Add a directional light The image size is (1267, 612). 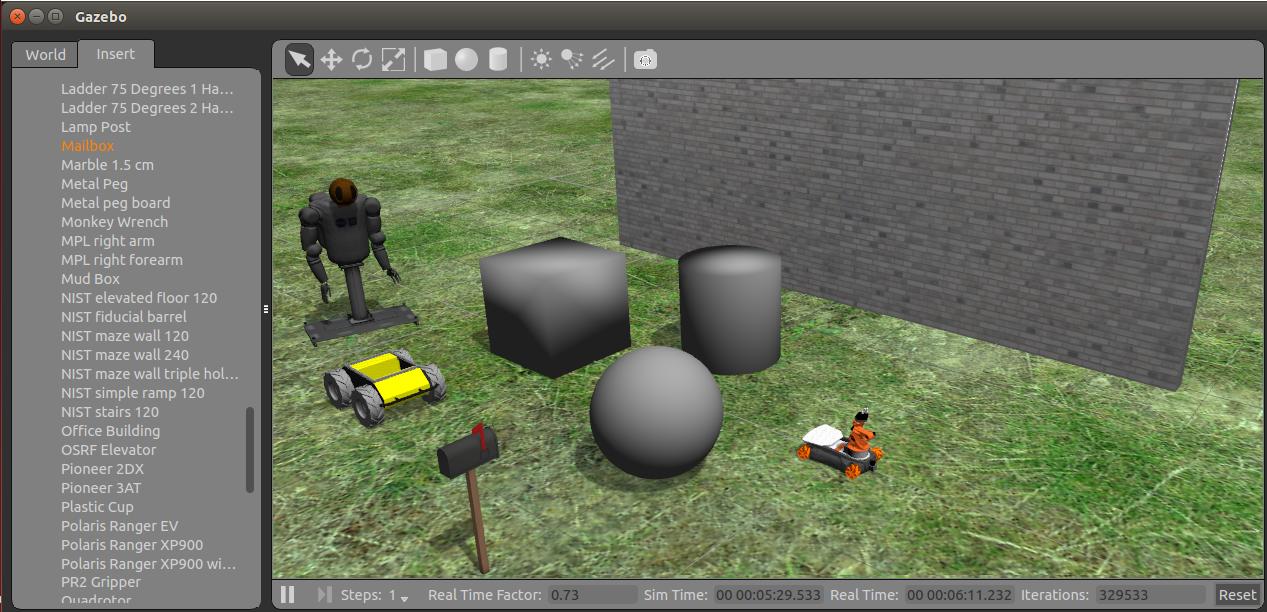tap(603, 60)
